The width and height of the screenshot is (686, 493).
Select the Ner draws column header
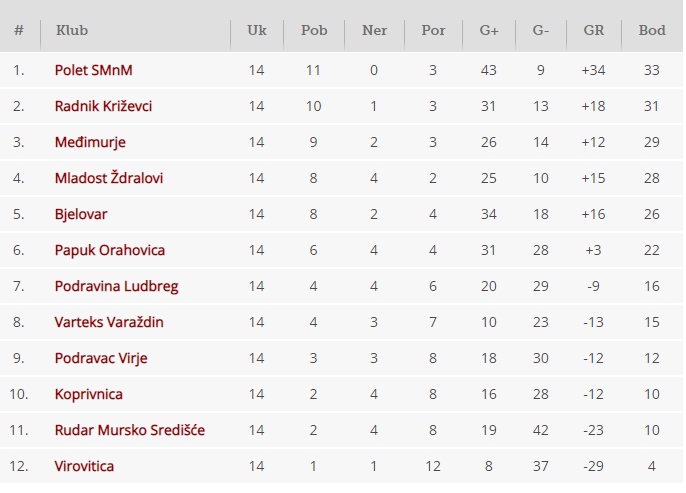pyautogui.click(x=374, y=30)
